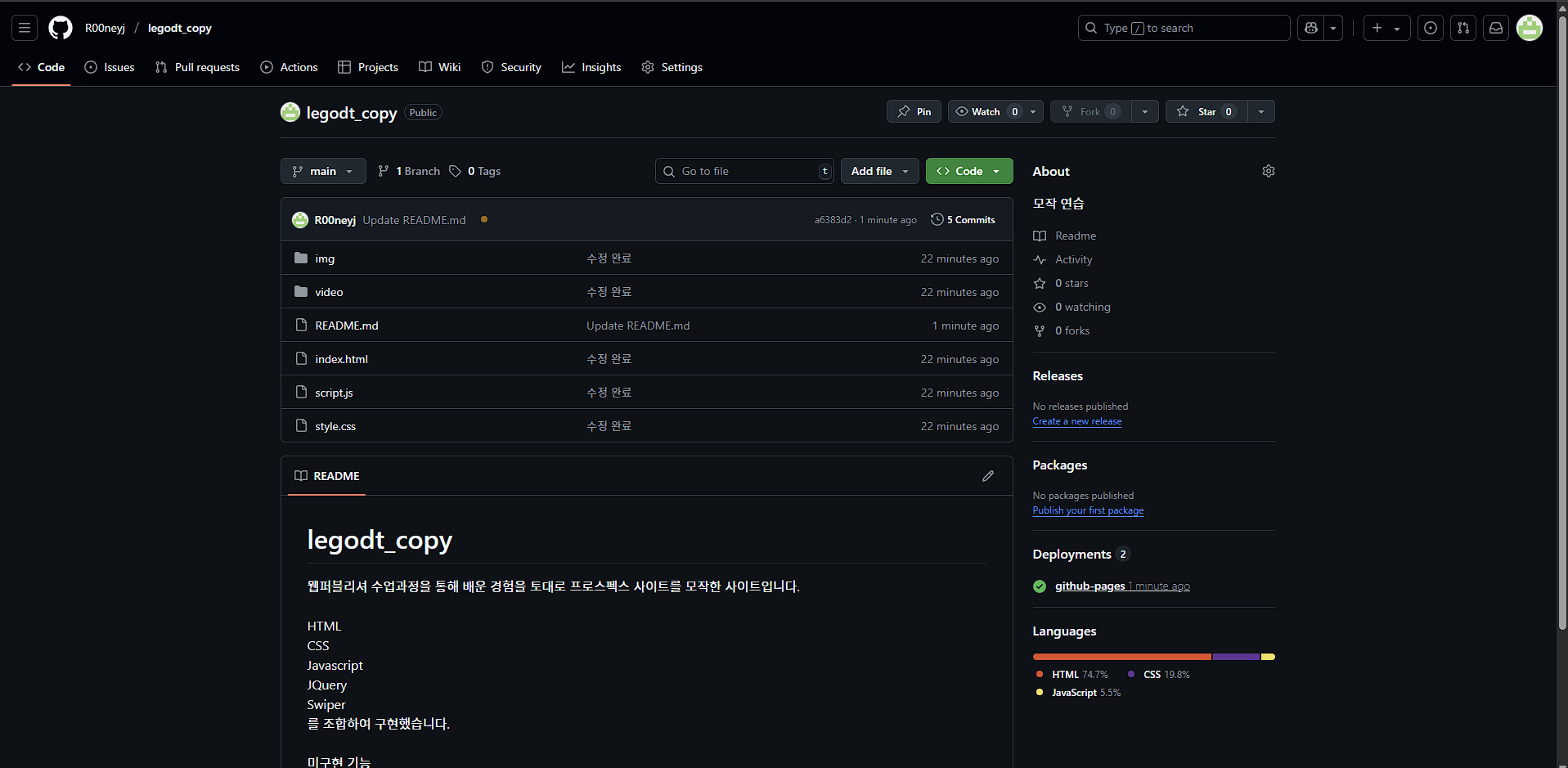
Task: Edit README with the pencil icon
Action: click(988, 476)
